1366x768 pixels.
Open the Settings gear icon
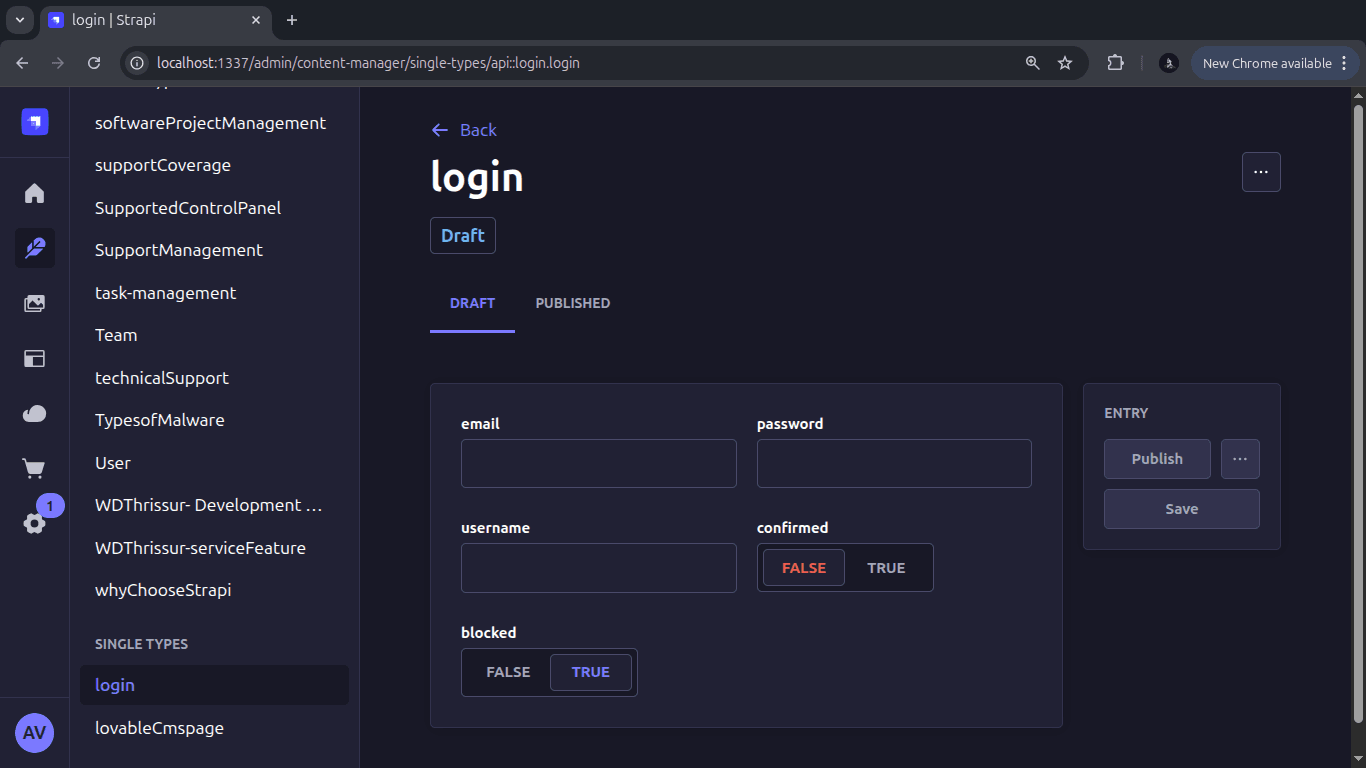34,523
